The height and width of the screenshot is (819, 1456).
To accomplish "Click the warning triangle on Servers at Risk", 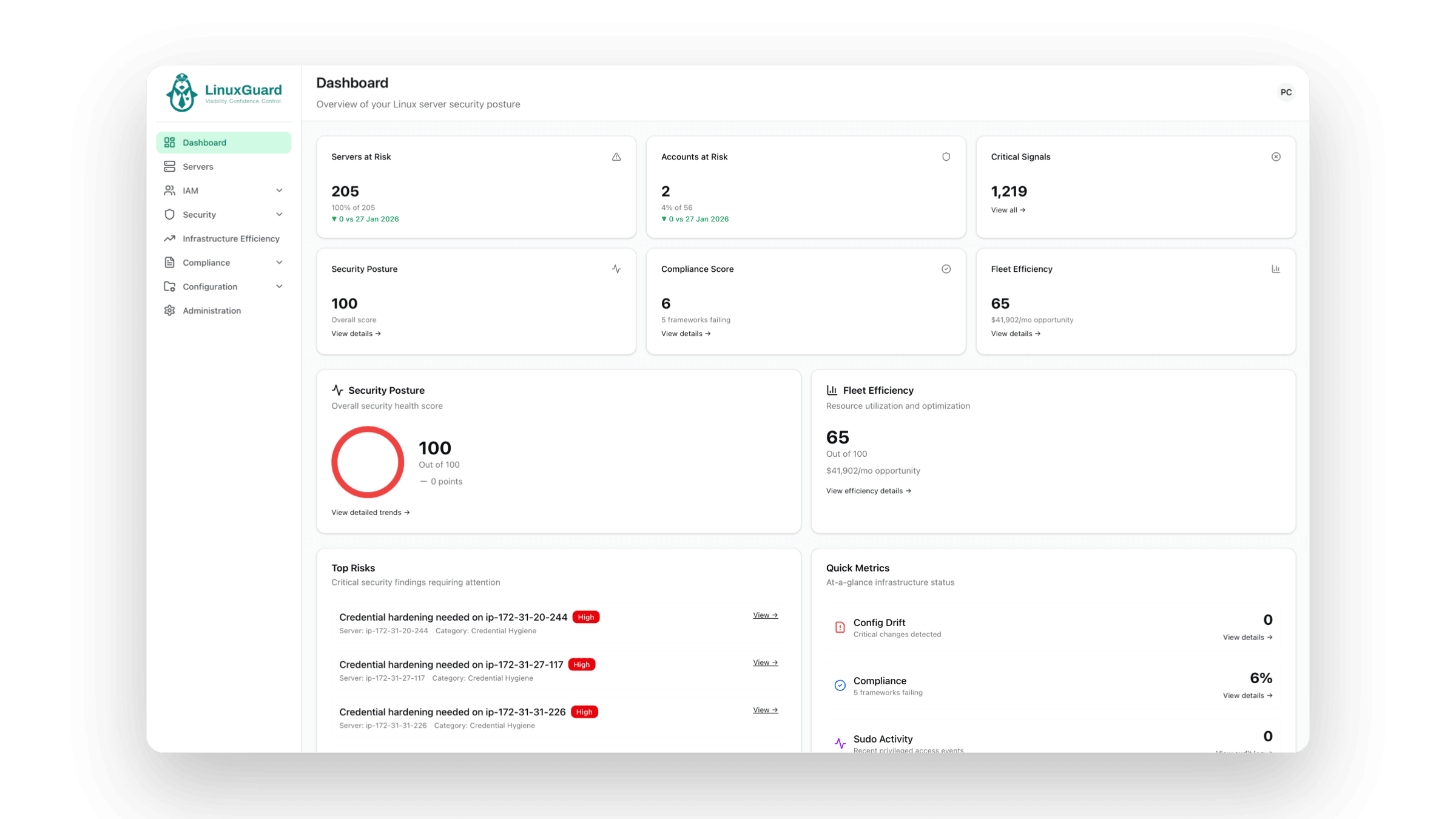I will (616, 157).
